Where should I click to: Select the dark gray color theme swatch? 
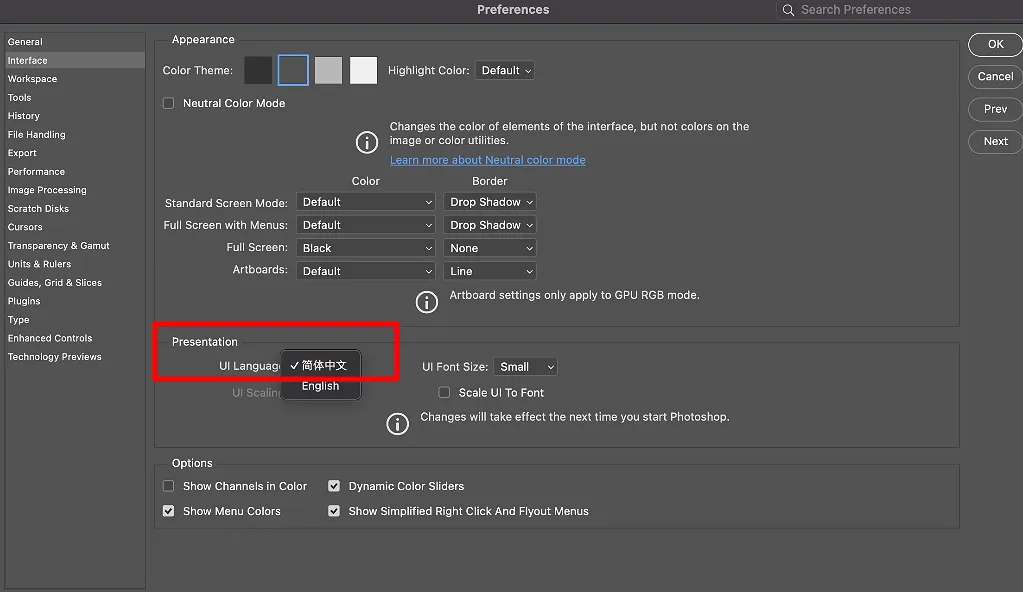click(293, 70)
